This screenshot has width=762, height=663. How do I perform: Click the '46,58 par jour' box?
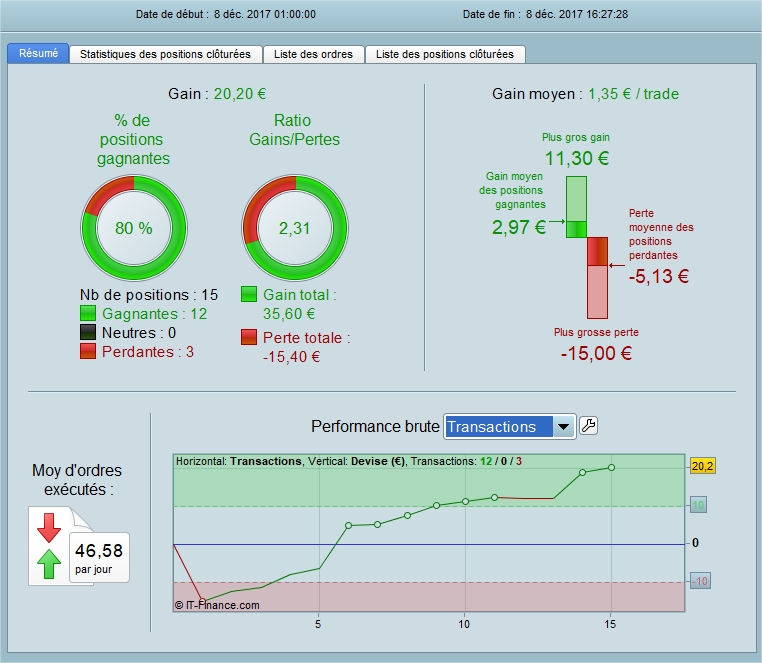pos(99,557)
